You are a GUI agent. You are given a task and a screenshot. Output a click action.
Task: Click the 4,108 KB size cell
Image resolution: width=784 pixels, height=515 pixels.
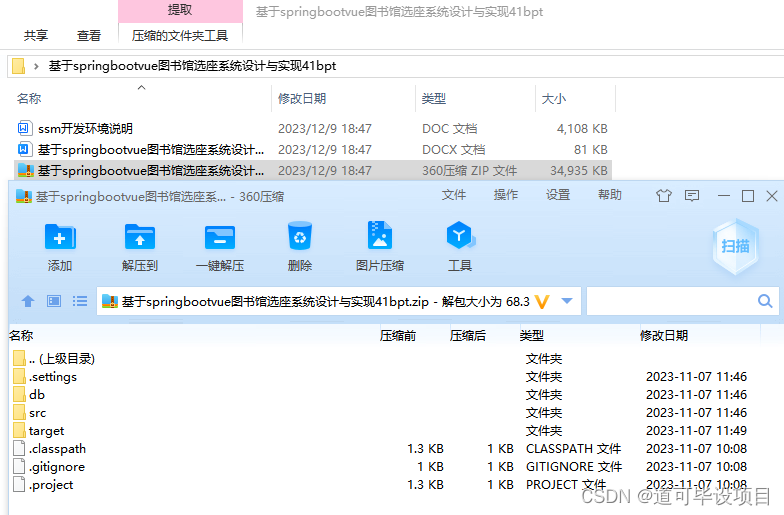(582, 128)
